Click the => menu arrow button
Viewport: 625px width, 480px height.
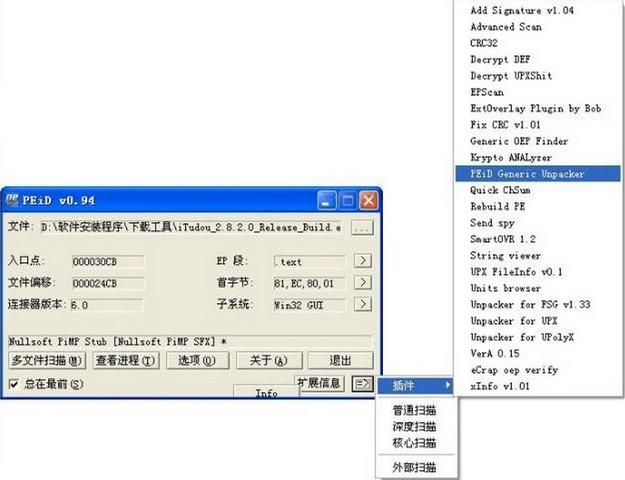tap(362, 384)
